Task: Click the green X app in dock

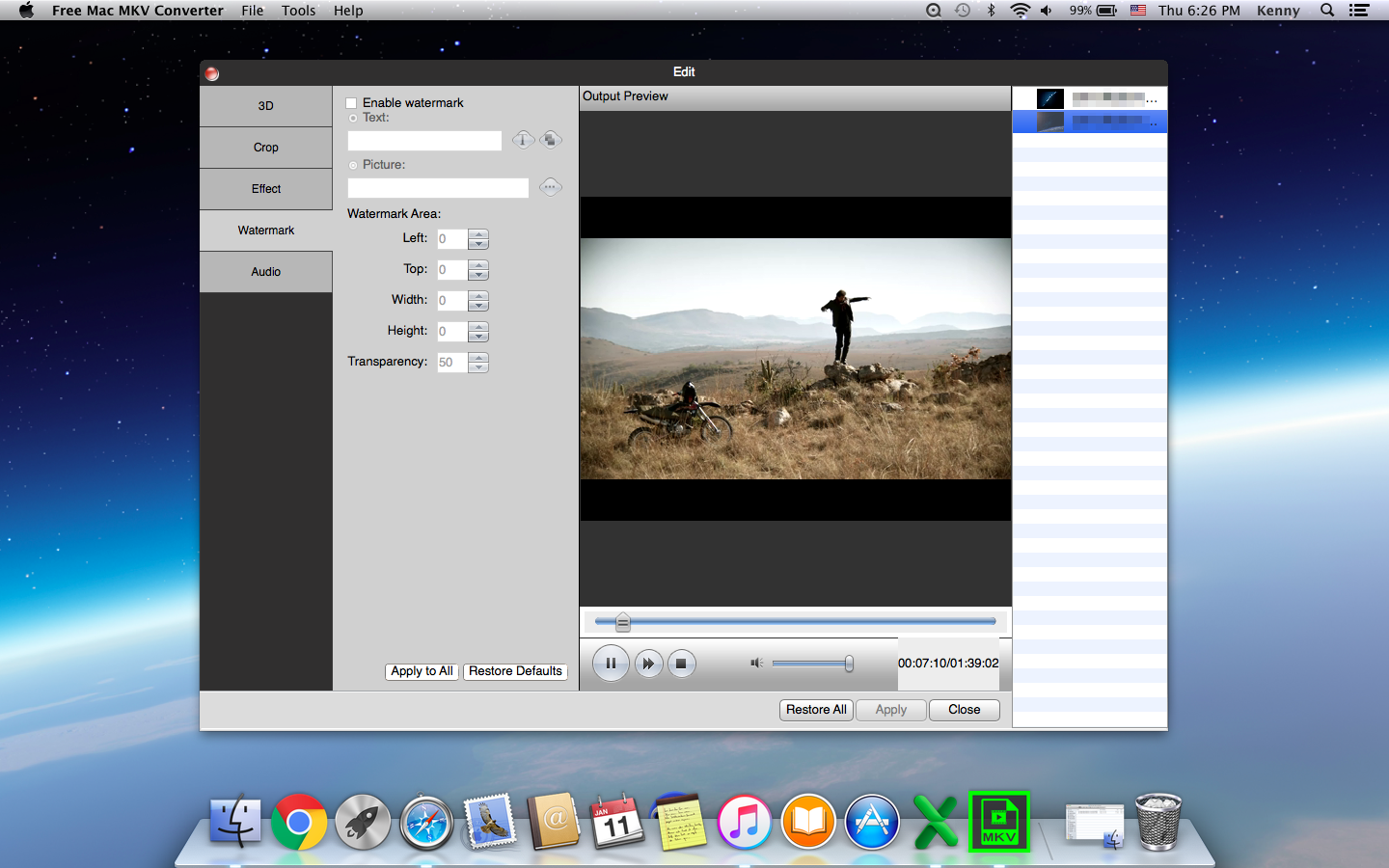Action: [x=936, y=822]
